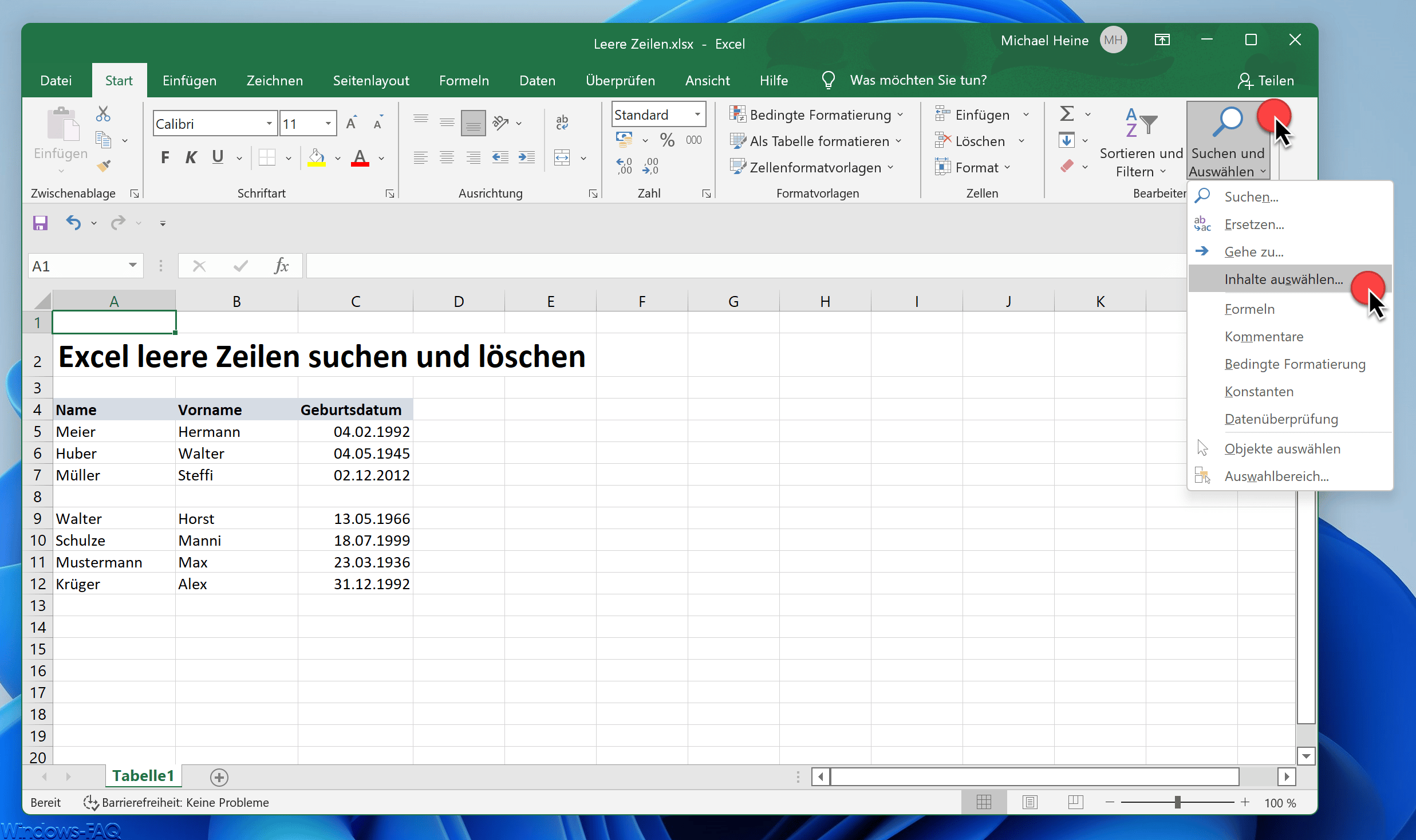This screenshot has width=1416, height=840.
Task: Open the Name Box A1 dropdown arrow
Action: 133,265
